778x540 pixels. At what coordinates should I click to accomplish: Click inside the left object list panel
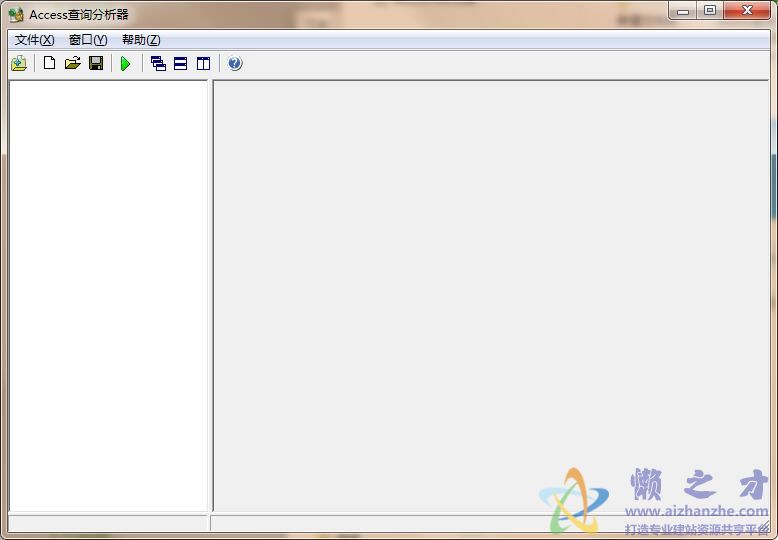(x=108, y=296)
